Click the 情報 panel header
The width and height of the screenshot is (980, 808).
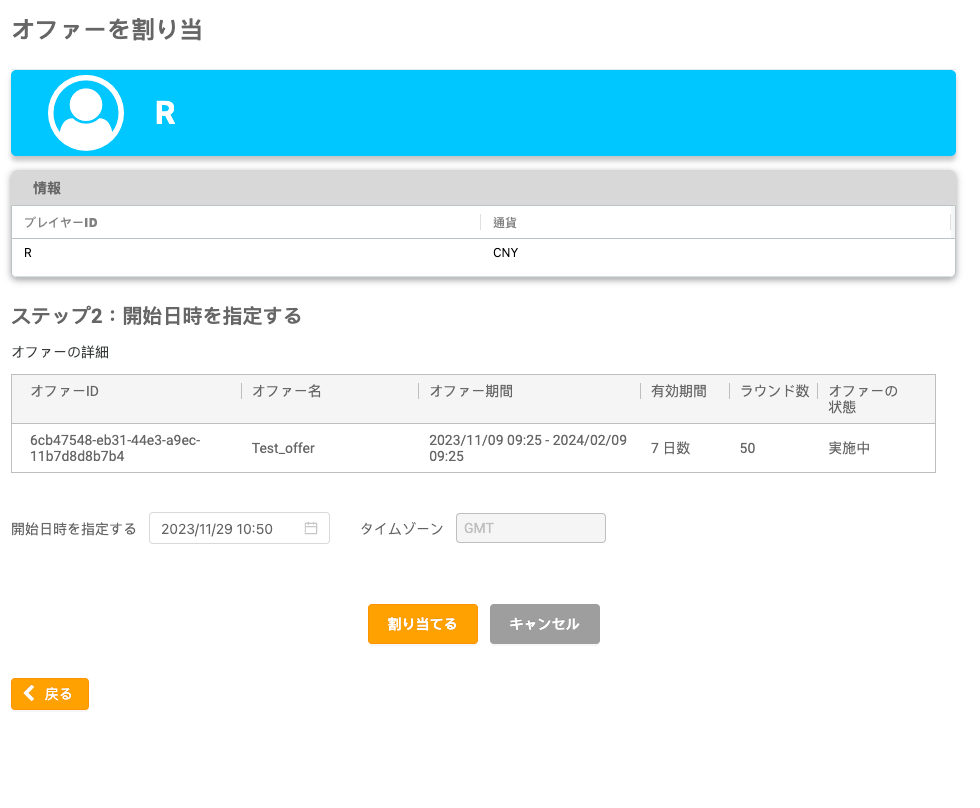(47, 188)
